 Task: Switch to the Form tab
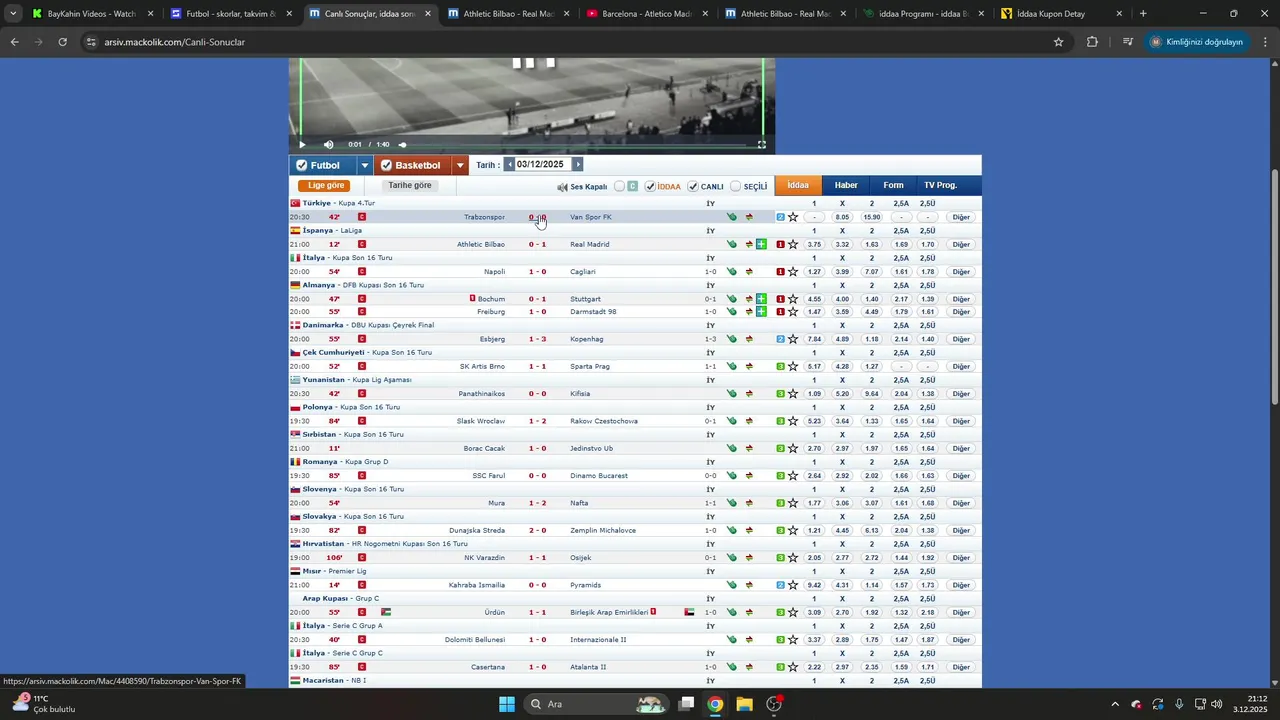[893, 185]
